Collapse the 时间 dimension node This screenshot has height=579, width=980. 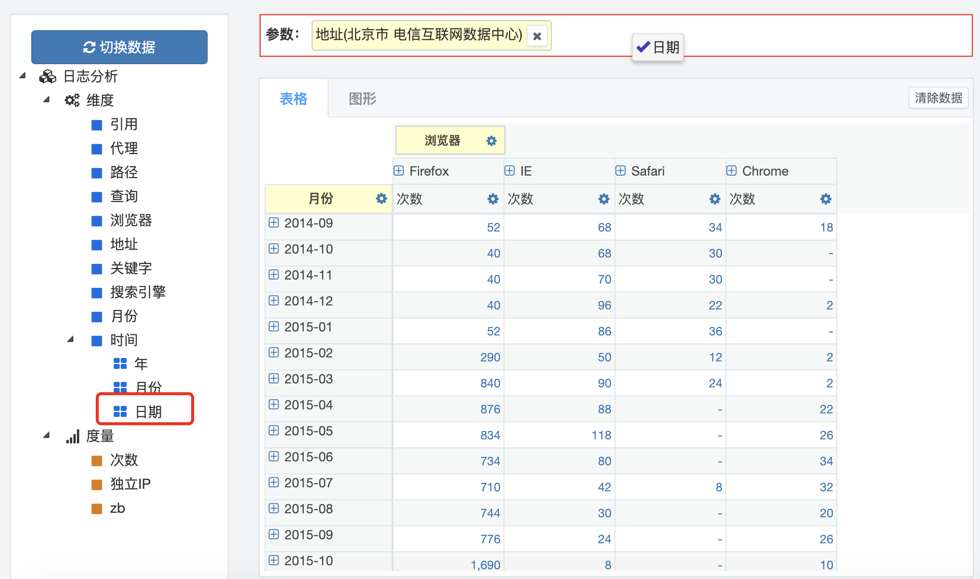(x=70, y=340)
